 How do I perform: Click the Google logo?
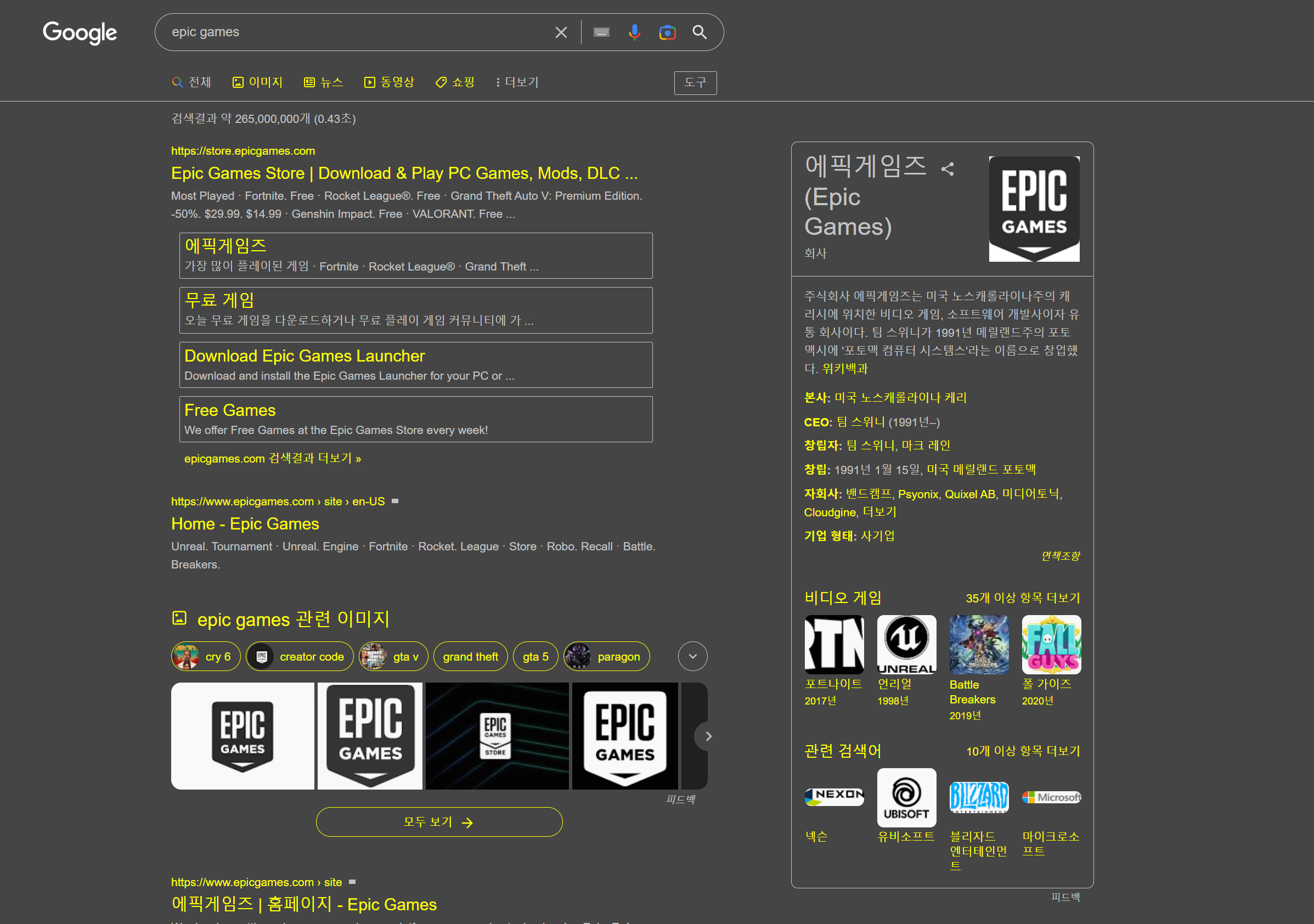[x=80, y=32]
